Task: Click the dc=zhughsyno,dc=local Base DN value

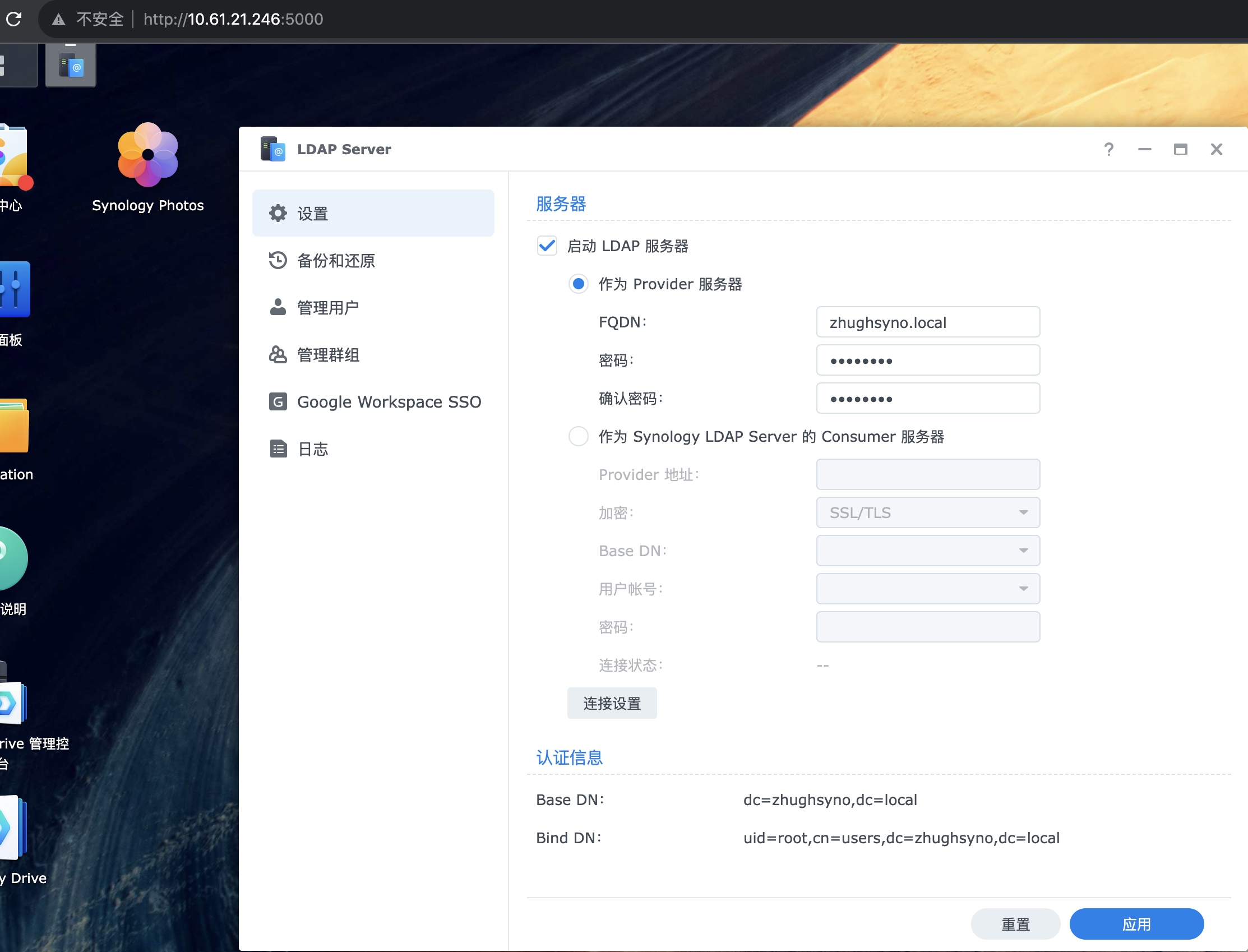Action: click(830, 800)
